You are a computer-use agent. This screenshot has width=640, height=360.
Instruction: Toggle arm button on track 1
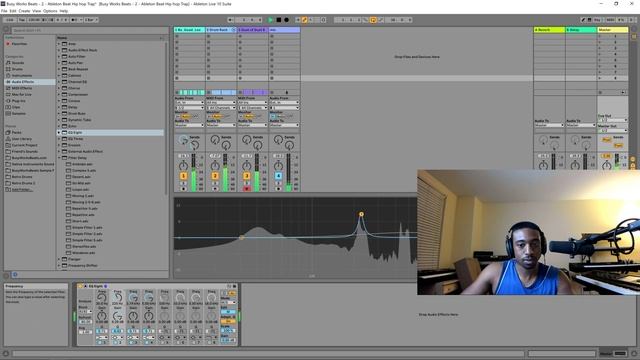click(183, 189)
